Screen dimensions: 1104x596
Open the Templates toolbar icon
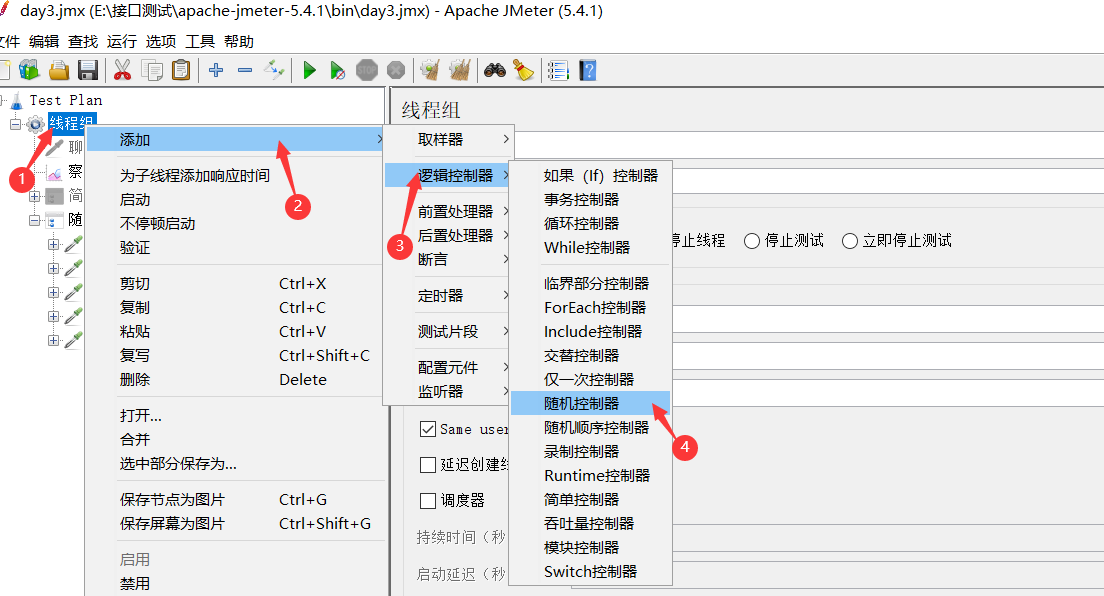(30, 70)
